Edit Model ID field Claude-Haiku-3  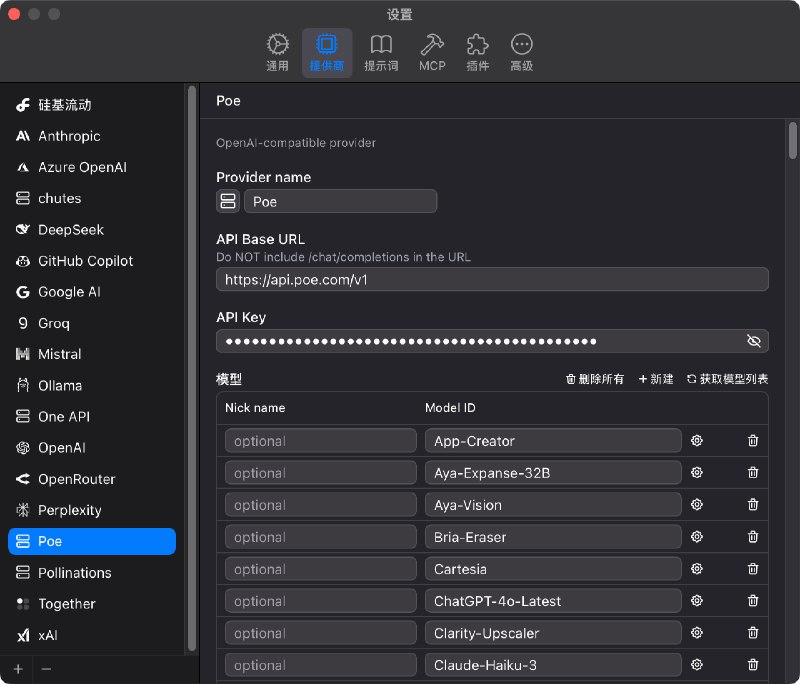point(553,665)
